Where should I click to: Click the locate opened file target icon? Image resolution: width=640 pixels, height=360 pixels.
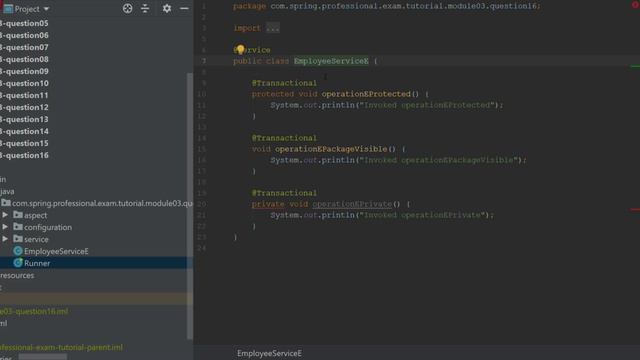click(x=127, y=8)
